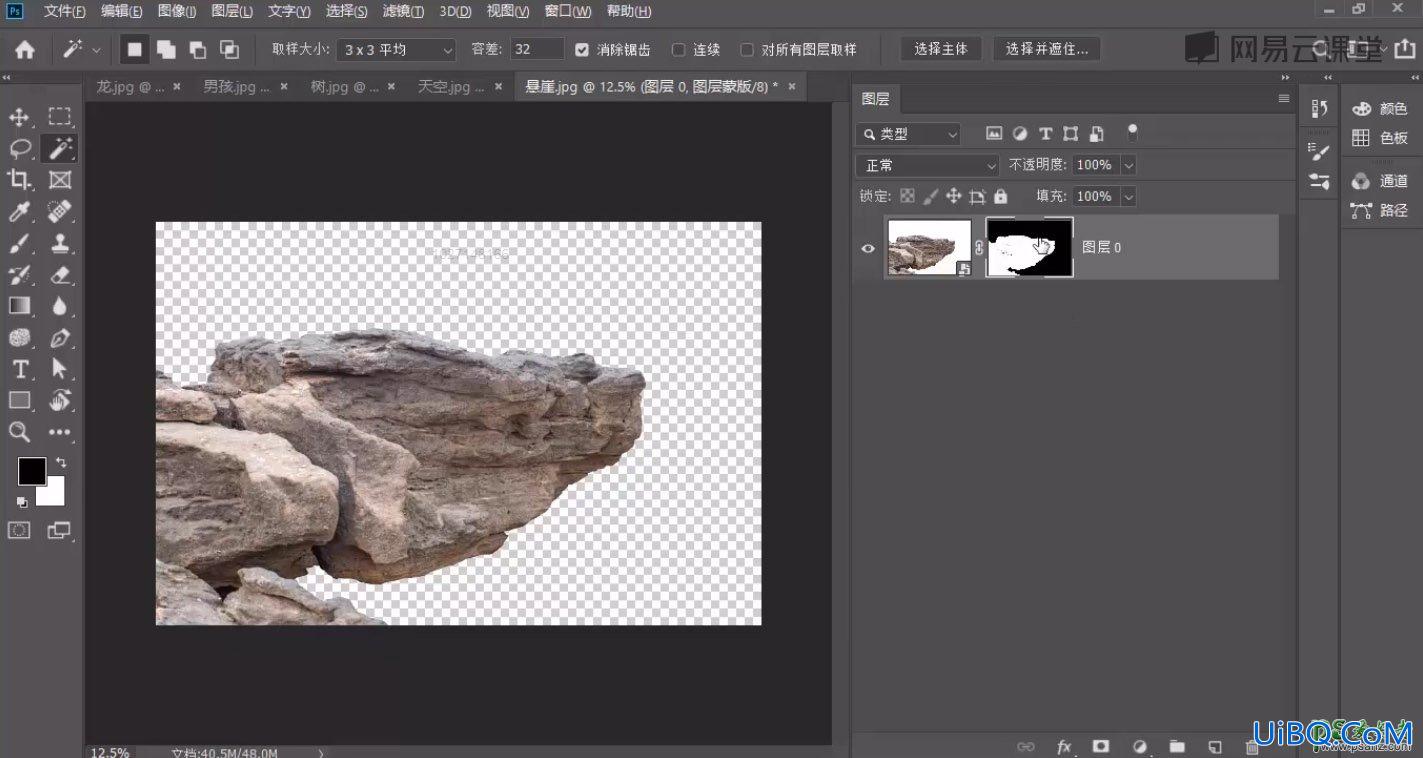The image size is (1423, 758).
Task: Lock transparent pixels of the layer
Action: tap(907, 196)
